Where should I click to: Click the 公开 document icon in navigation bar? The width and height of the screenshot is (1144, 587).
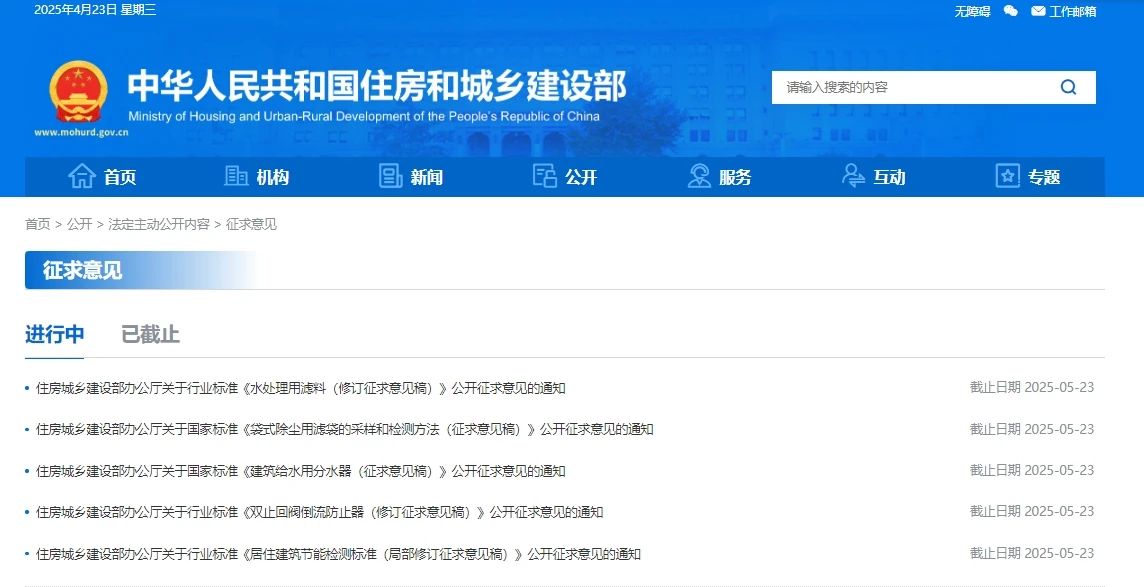[x=544, y=177]
